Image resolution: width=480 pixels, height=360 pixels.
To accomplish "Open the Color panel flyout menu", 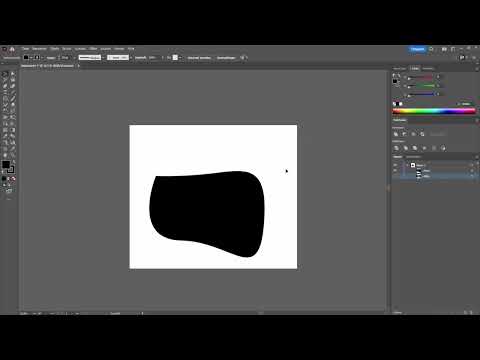I will pos(476,69).
